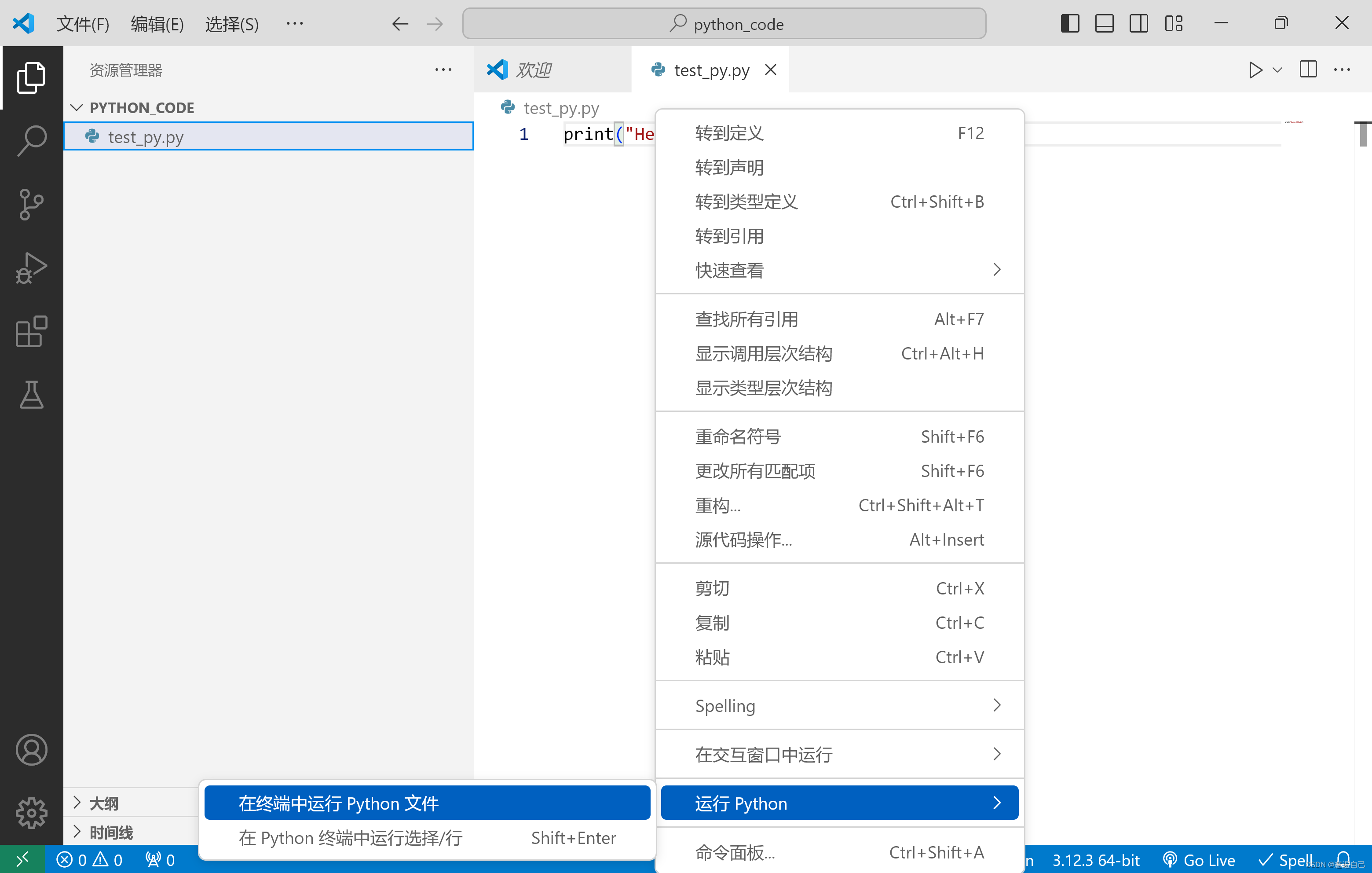The image size is (1372, 873).
Task: Choose 转到定义 from context menu
Action: [729, 133]
